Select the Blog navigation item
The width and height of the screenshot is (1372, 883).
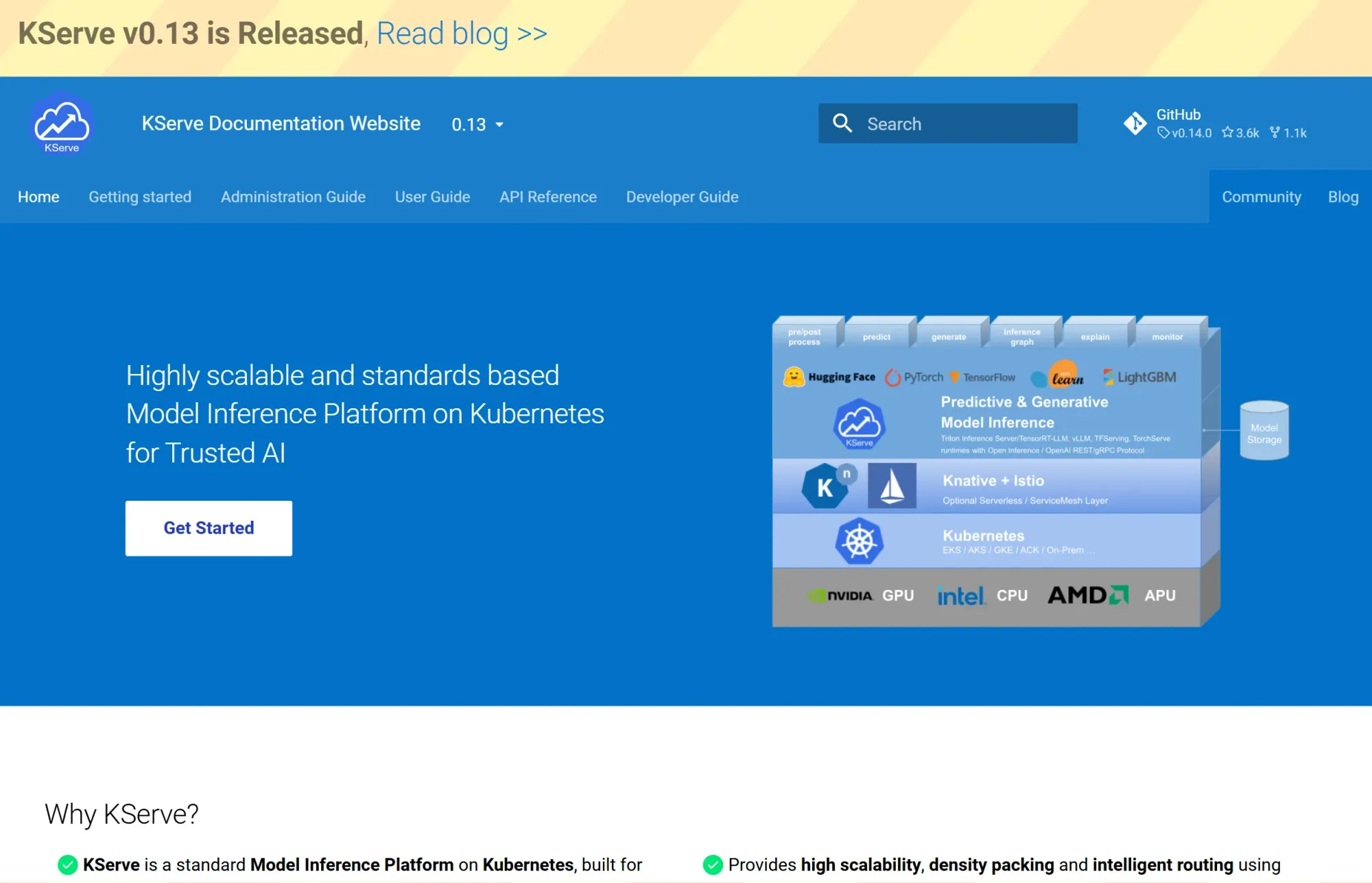pyautogui.click(x=1343, y=197)
